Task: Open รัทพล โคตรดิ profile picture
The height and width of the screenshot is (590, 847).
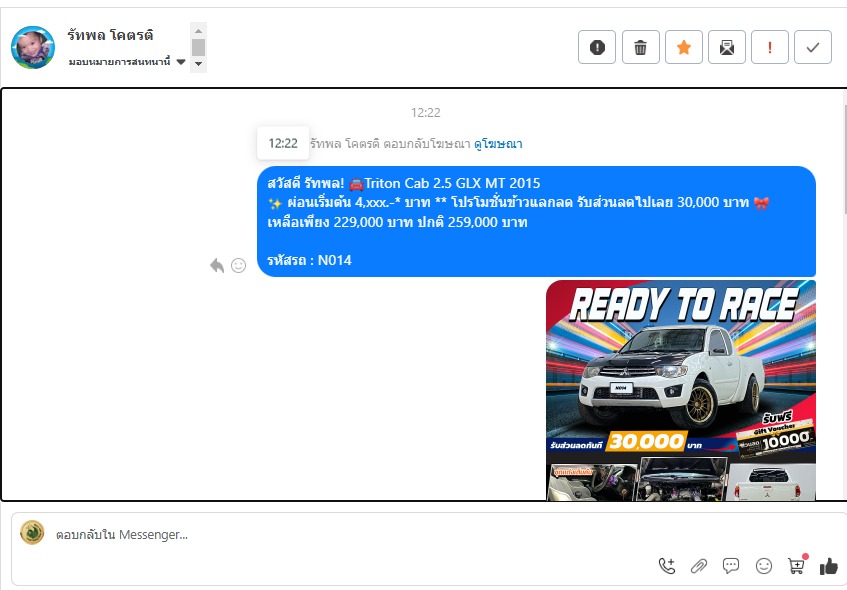Action: (x=33, y=48)
